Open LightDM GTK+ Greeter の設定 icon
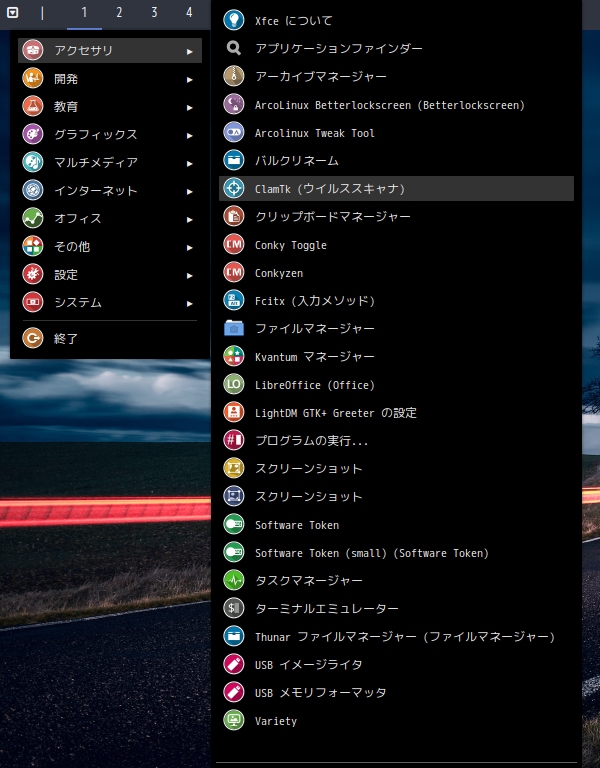The height and width of the screenshot is (768, 600). (x=234, y=412)
